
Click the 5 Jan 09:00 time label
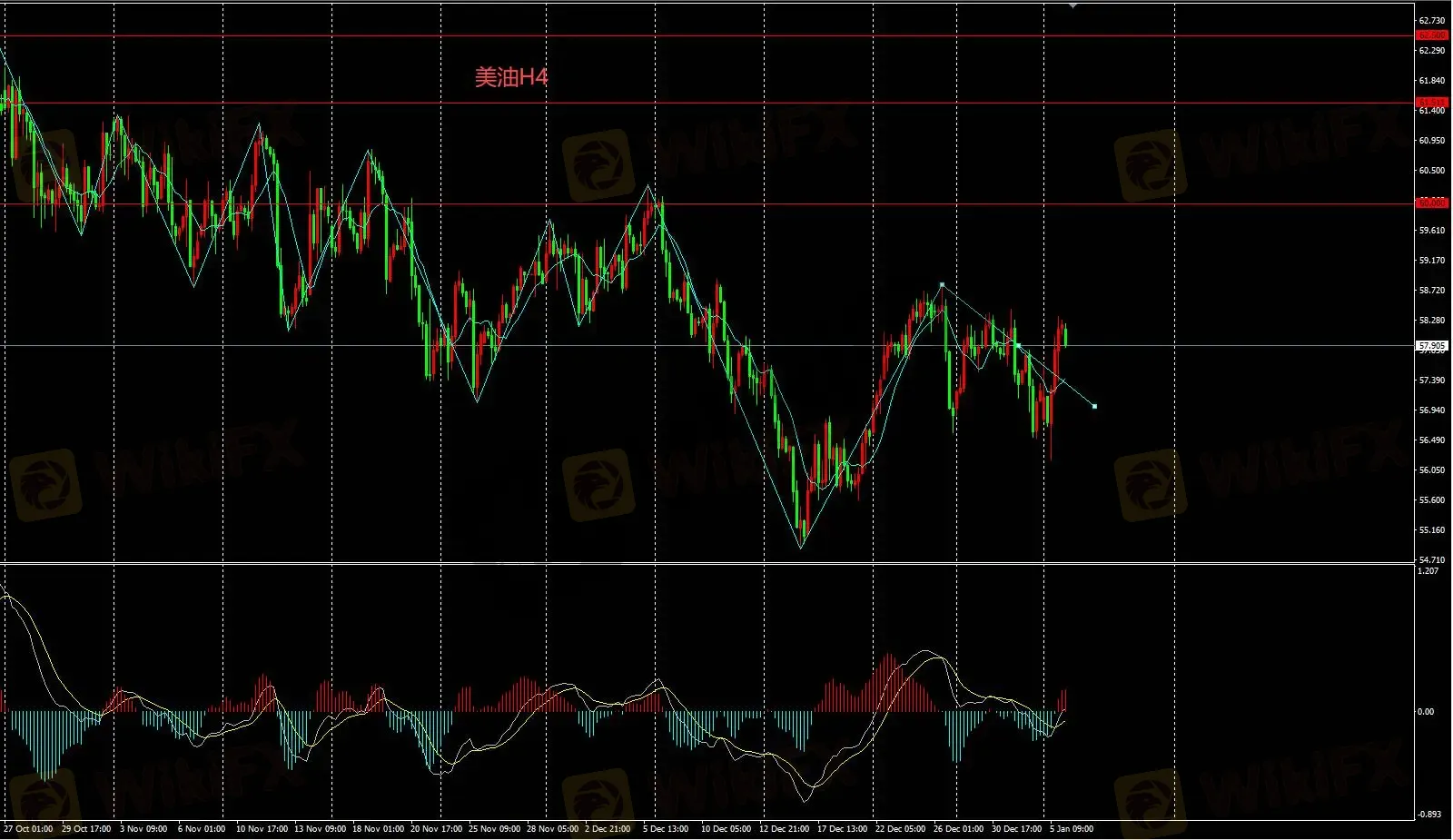pos(1072,829)
